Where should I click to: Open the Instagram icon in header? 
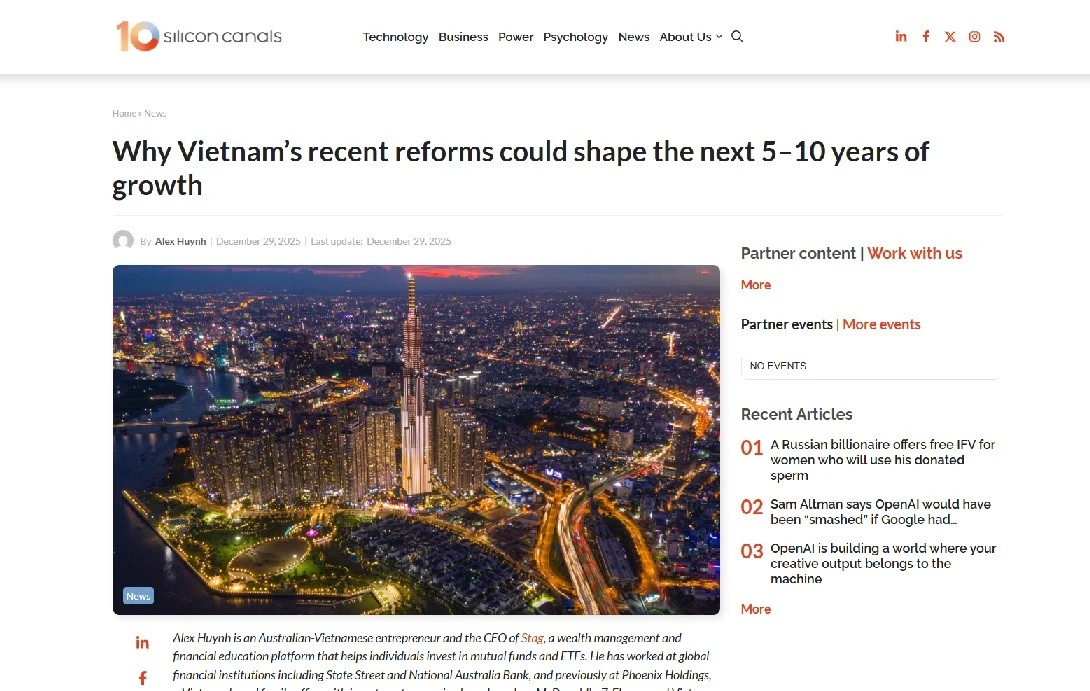pyautogui.click(x=974, y=37)
